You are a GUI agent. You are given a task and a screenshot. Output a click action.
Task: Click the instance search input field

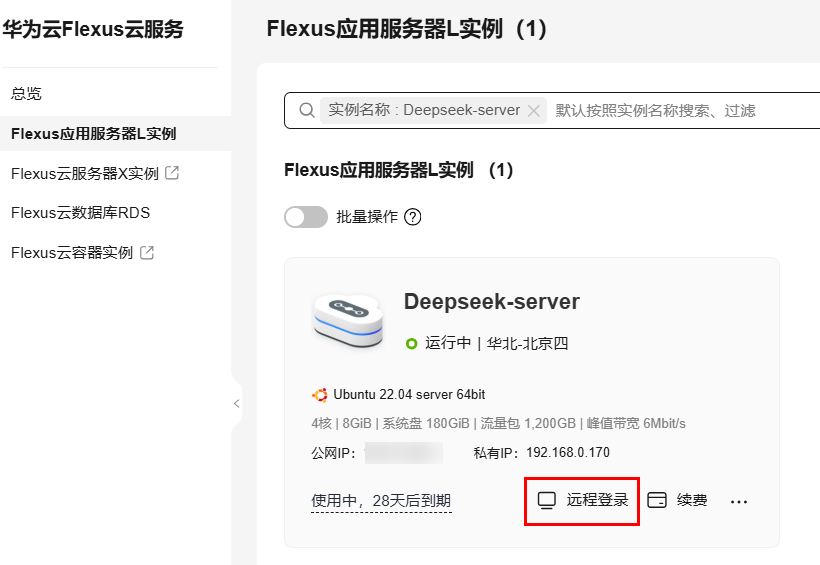point(680,110)
